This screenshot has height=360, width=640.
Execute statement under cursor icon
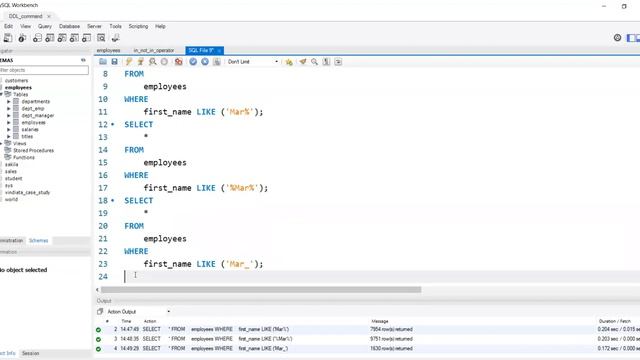coord(141,62)
